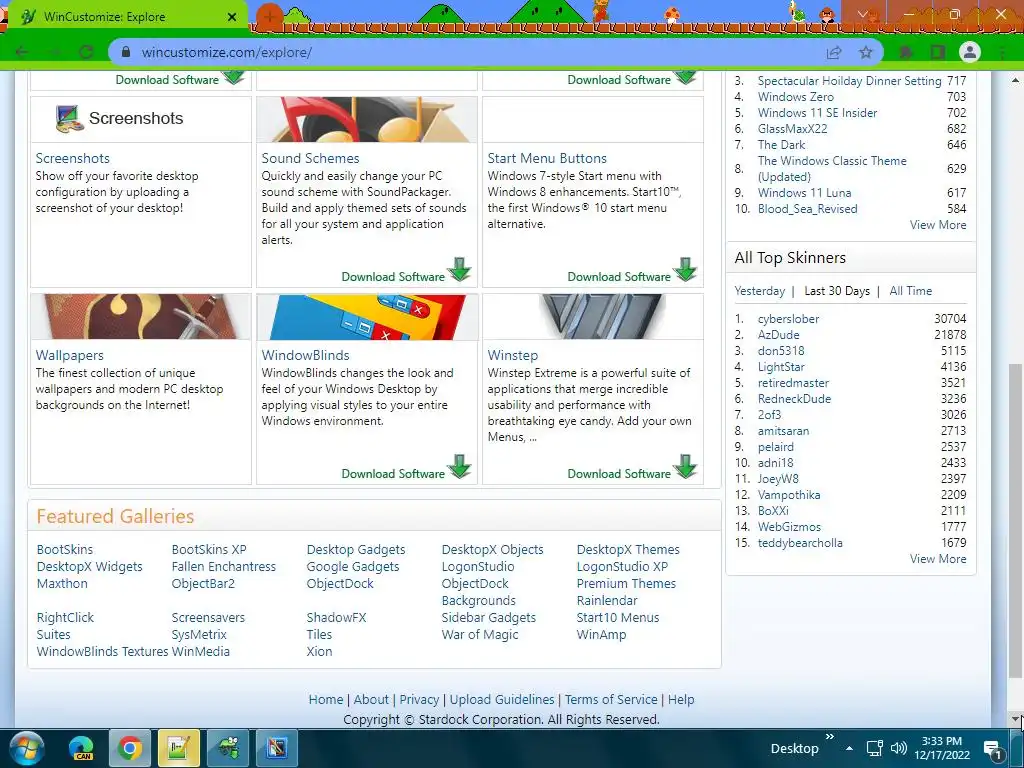The height and width of the screenshot is (768, 1024).
Task: Click the Wallpapers banner thumbnail
Action: pos(140,317)
